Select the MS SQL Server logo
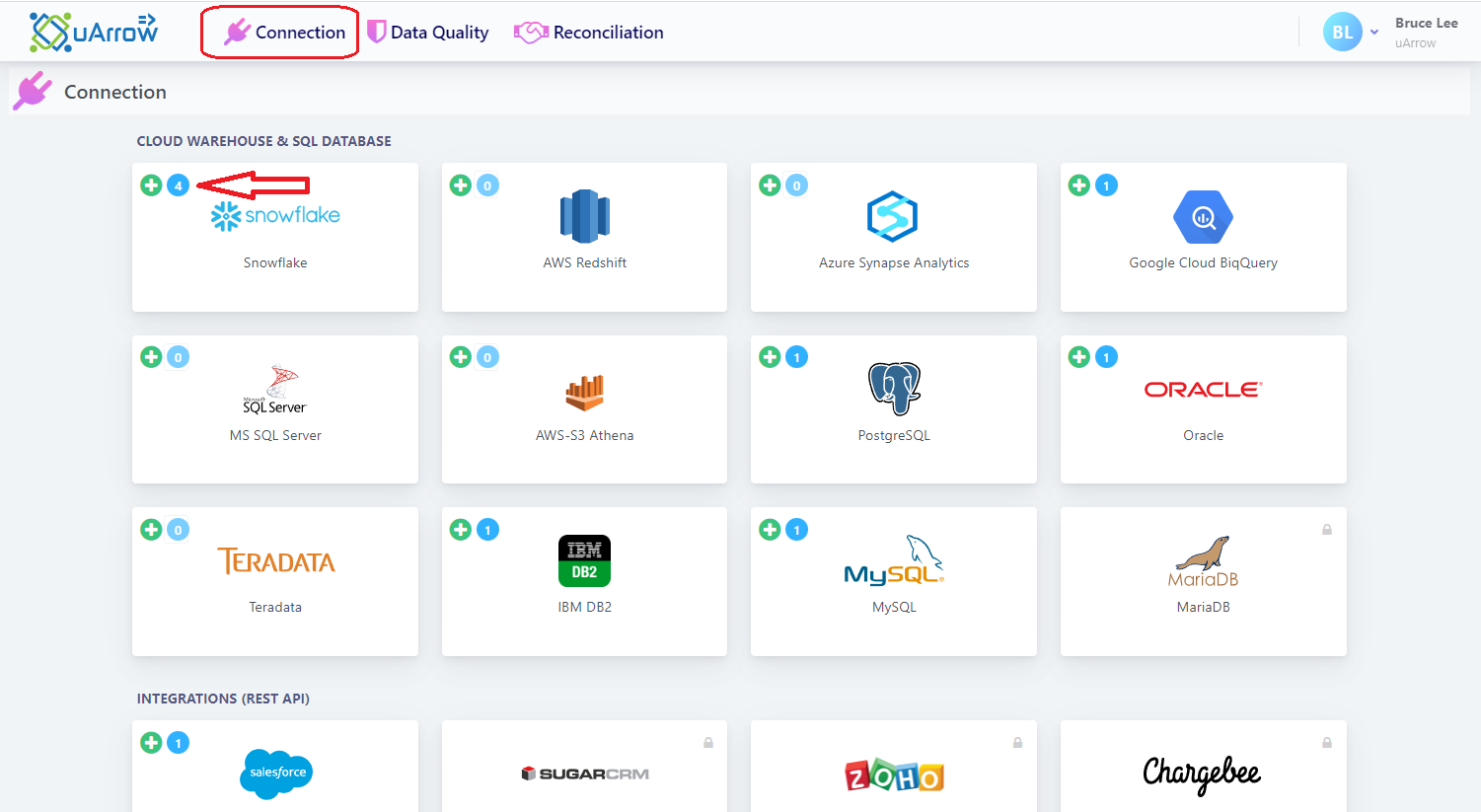Viewport: 1481px width, 812px height. point(275,390)
